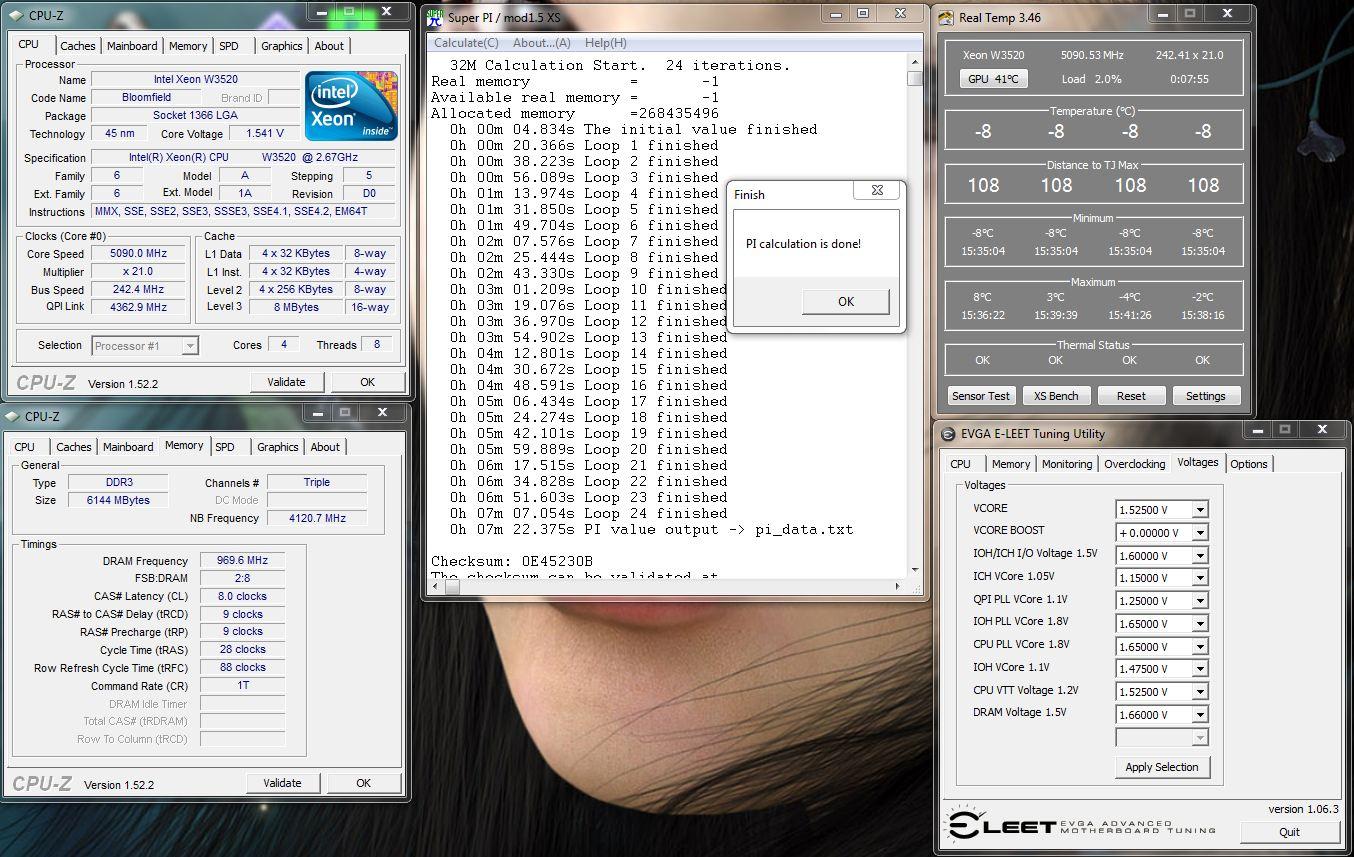
Task: Expand the VCORE BOOST dropdown
Action: click(1200, 533)
